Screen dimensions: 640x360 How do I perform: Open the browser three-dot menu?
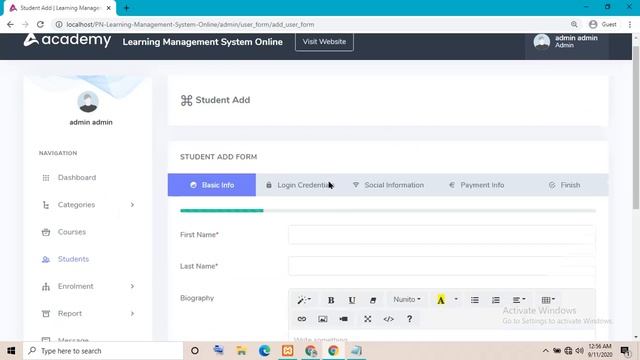pos(630,24)
